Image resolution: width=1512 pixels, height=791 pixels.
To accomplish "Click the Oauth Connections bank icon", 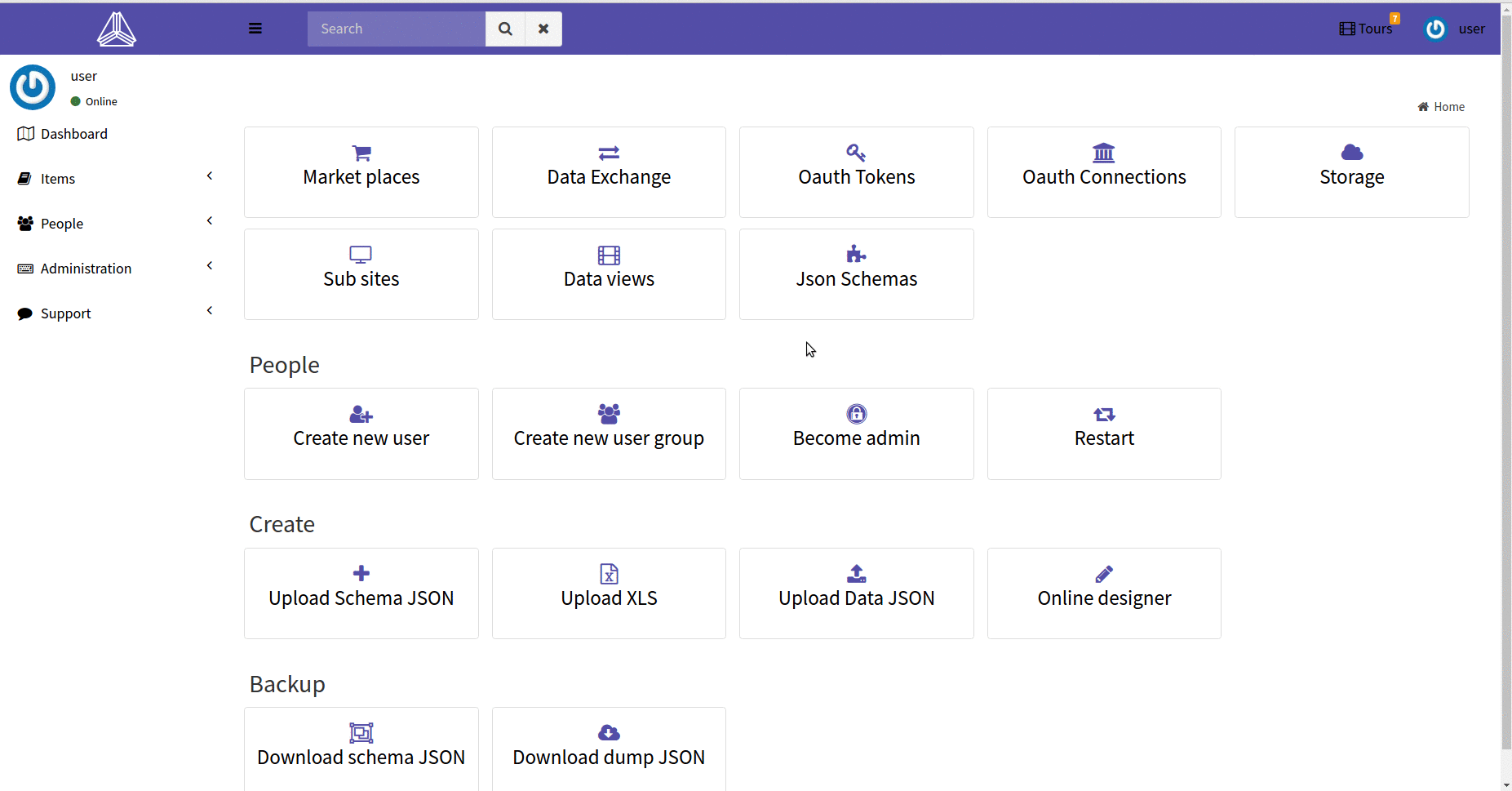I will click(x=1104, y=153).
